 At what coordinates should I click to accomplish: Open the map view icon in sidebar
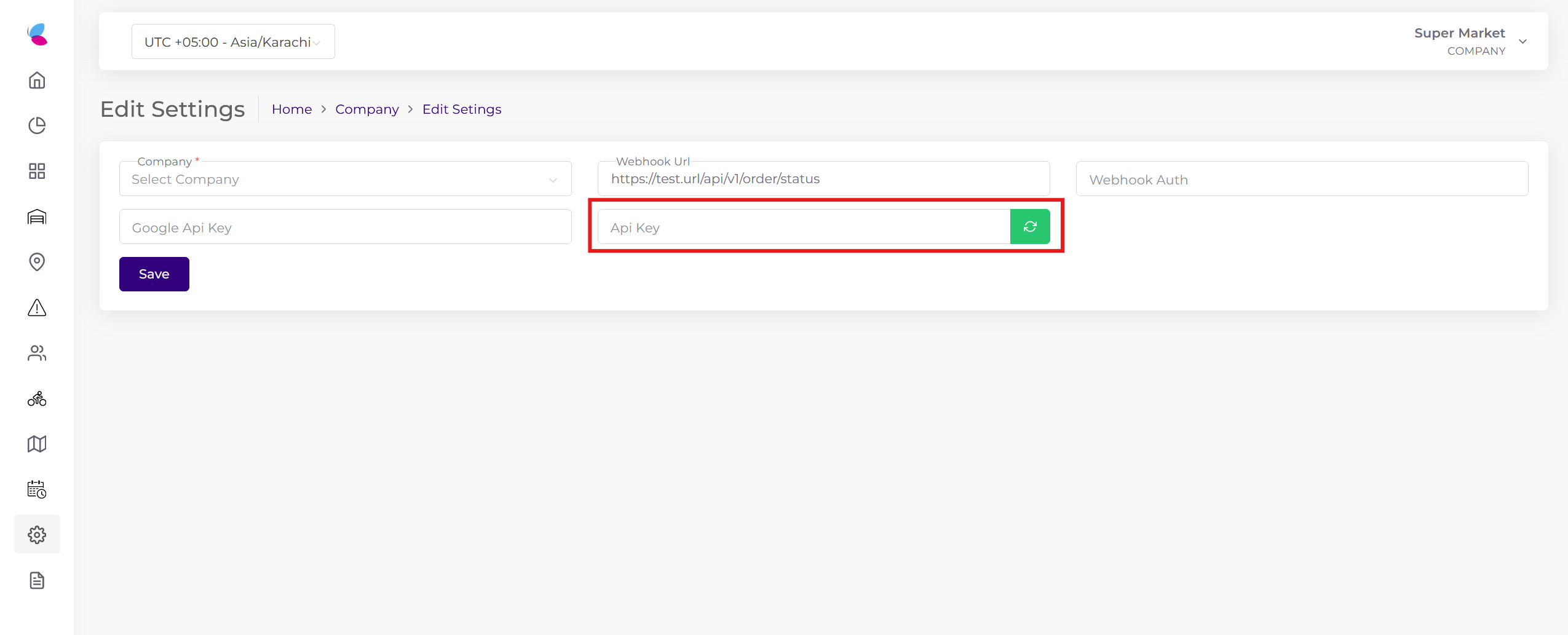click(37, 444)
